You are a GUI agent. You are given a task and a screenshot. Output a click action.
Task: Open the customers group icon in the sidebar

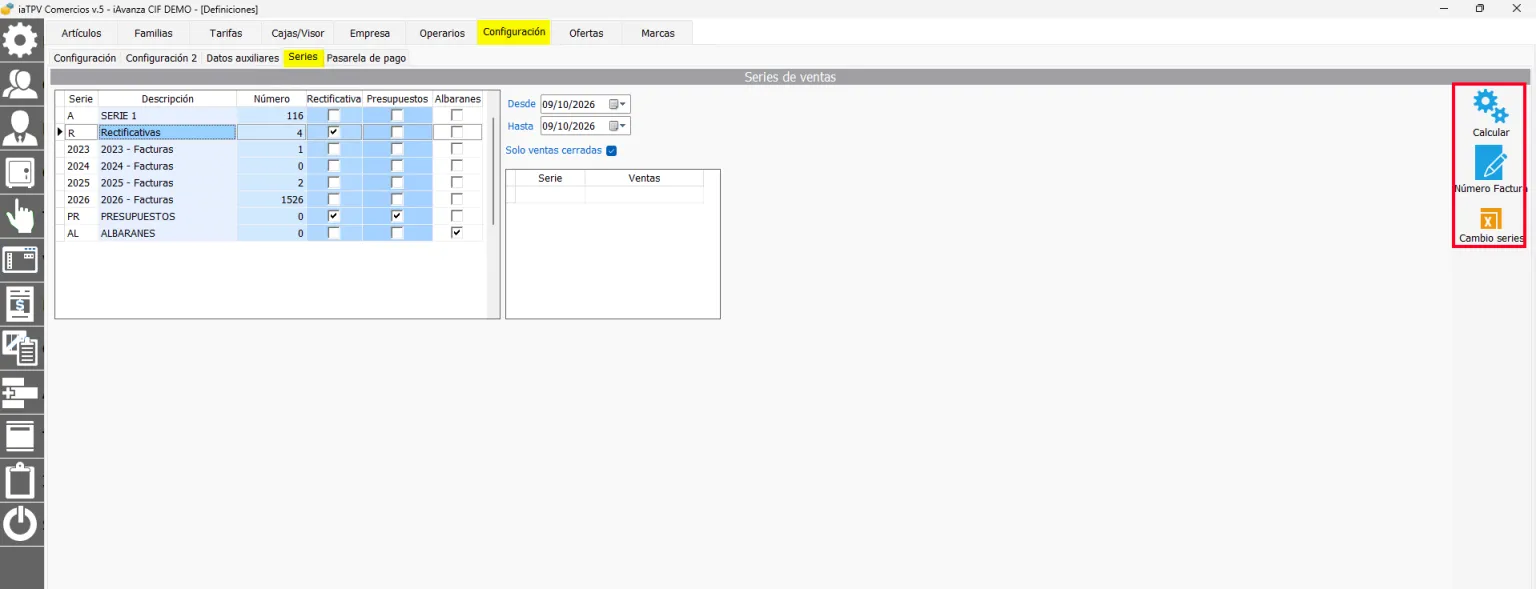(21, 83)
